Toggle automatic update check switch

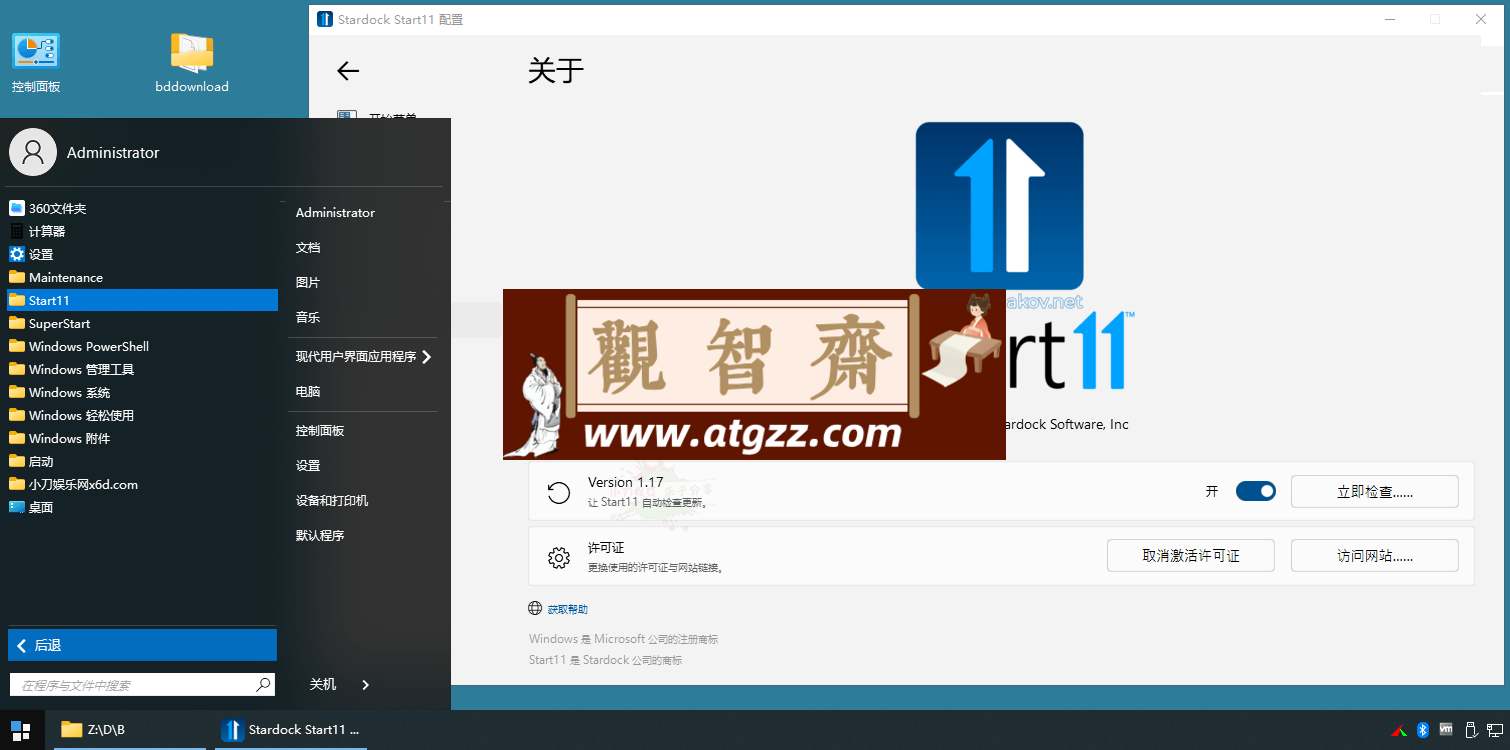[x=1256, y=491]
